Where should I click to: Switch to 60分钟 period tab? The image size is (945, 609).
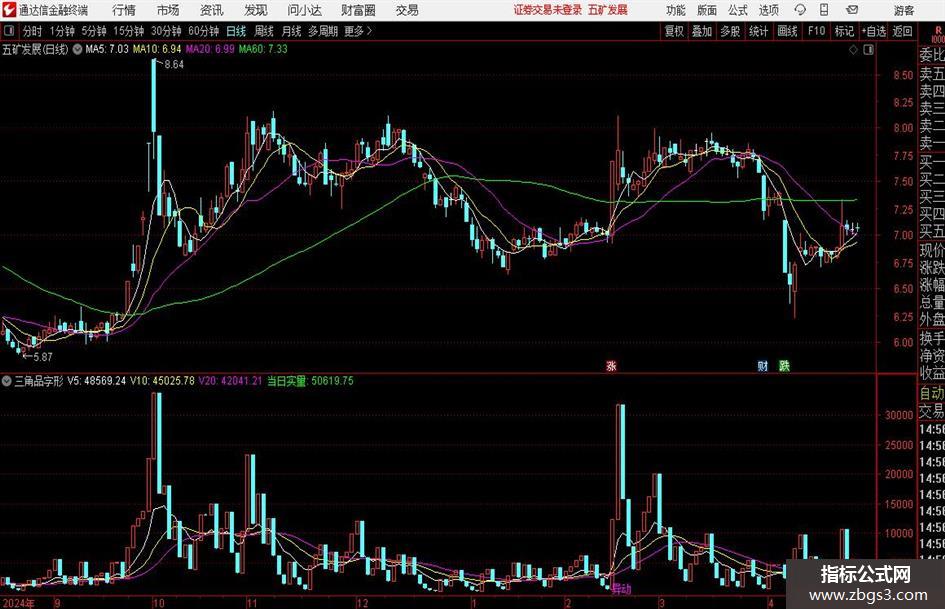coord(204,31)
